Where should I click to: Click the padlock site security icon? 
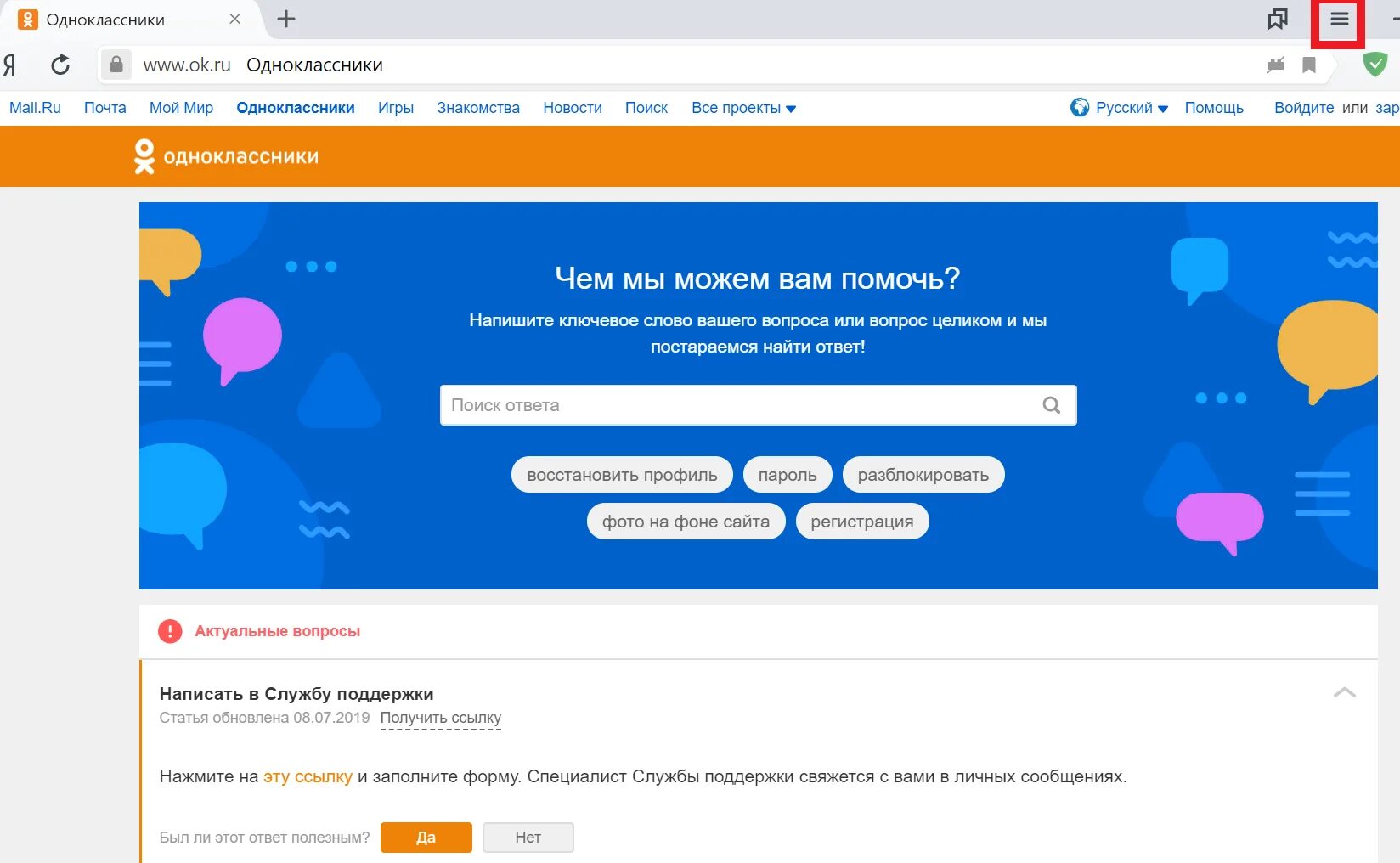(x=116, y=65)
